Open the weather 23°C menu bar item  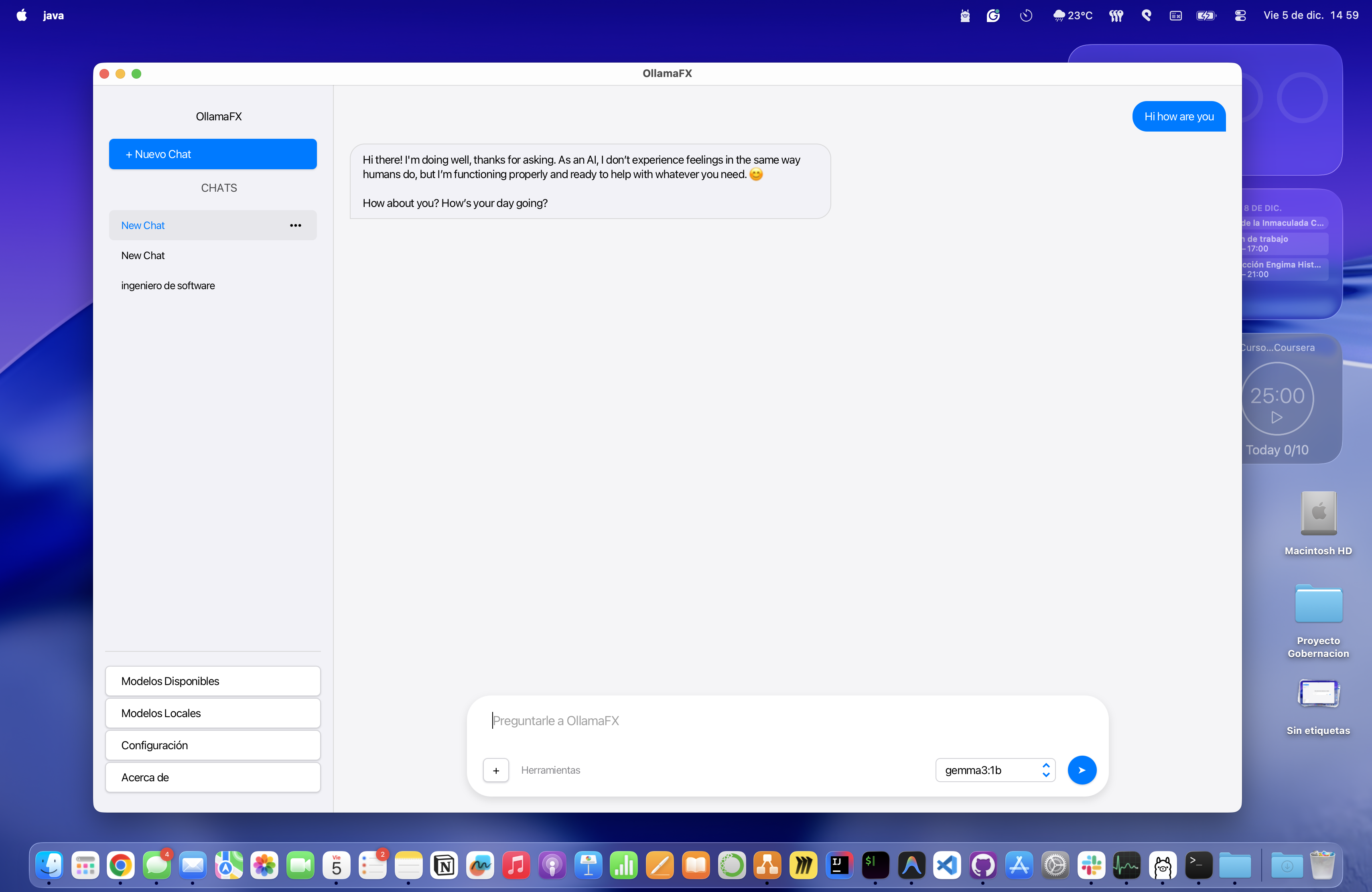(x=1072, y=15)
